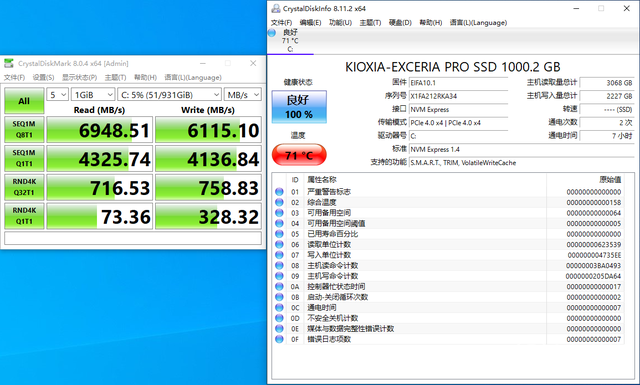The image size is (640, 385).
Task: Click the CrystalDiskMark title bar icon
Action: [9, 63]
